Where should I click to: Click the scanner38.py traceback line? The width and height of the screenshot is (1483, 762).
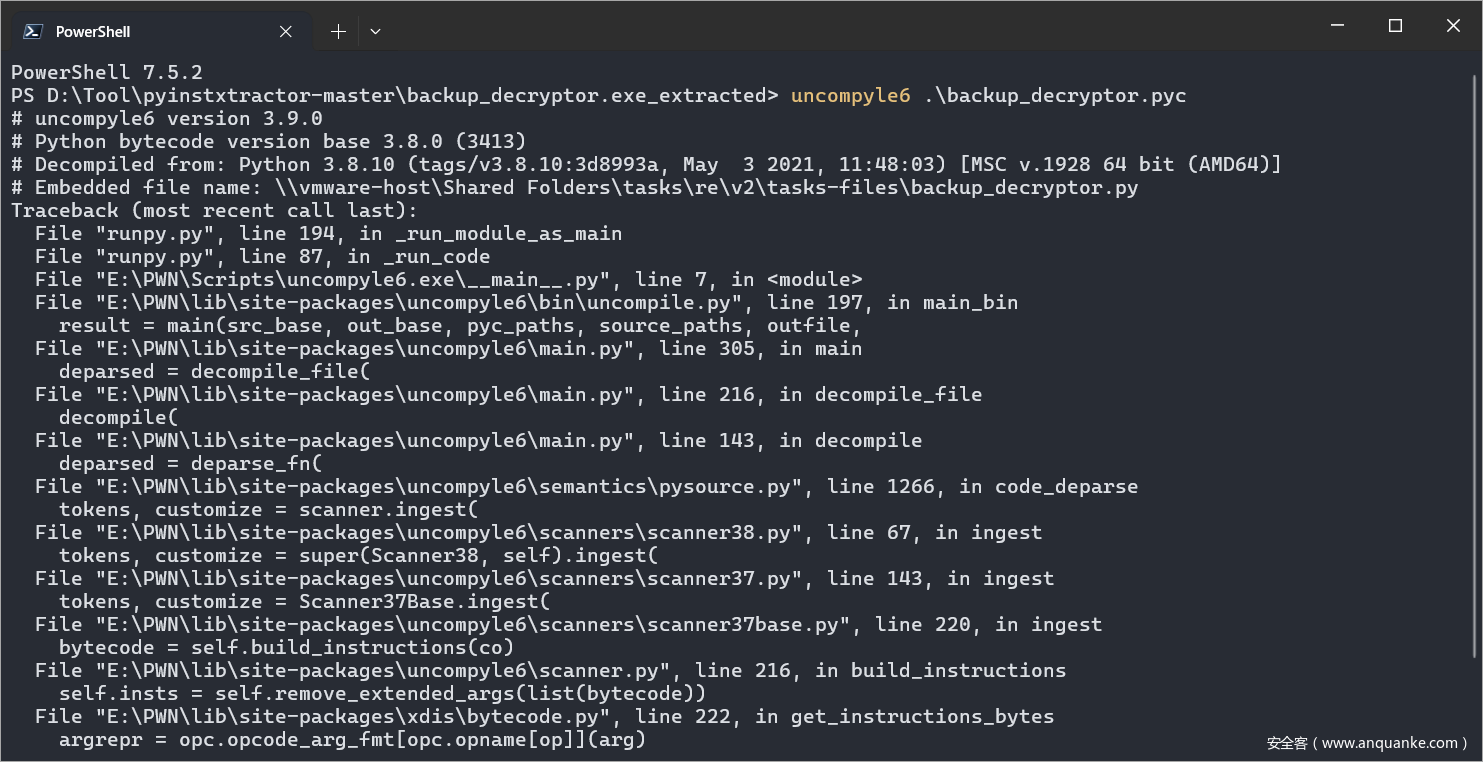538,533
